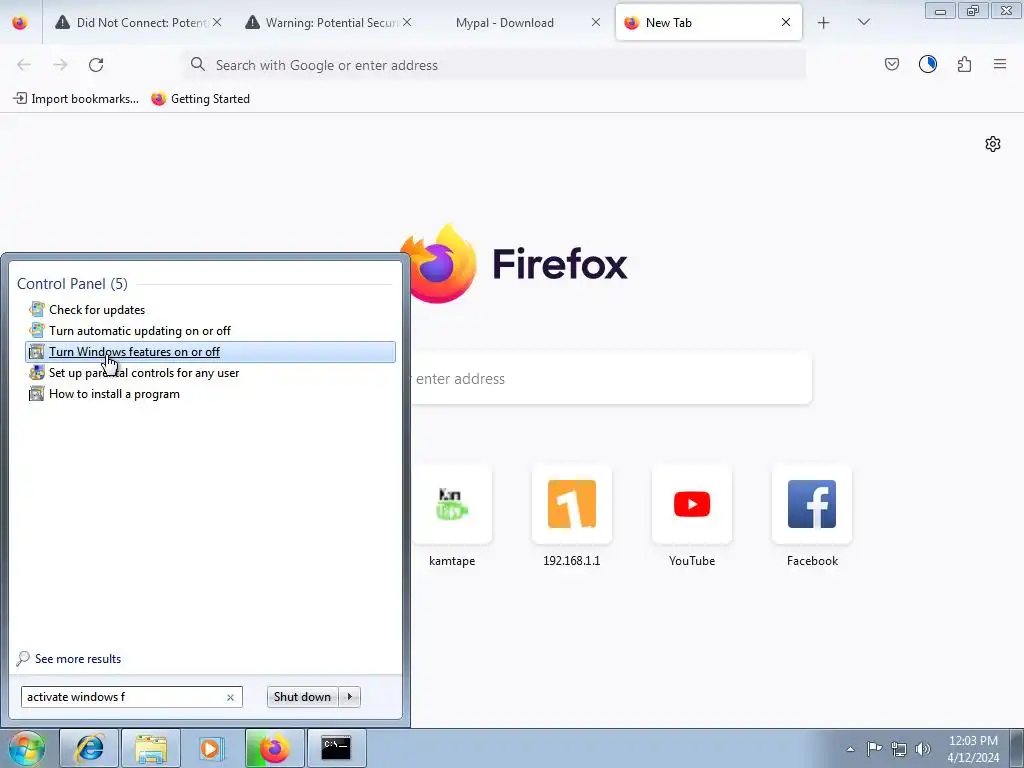Click the taskbar clock and date
The image size is (1024, 768).
[973, 749]
